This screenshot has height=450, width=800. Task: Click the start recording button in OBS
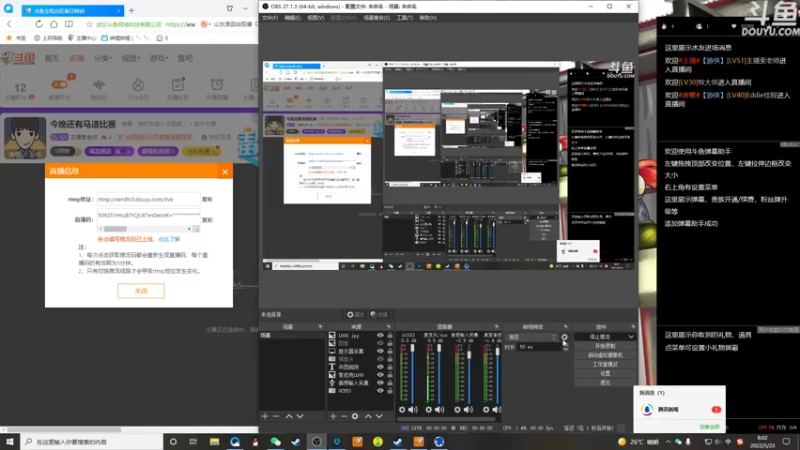click(x=605, y=346)
